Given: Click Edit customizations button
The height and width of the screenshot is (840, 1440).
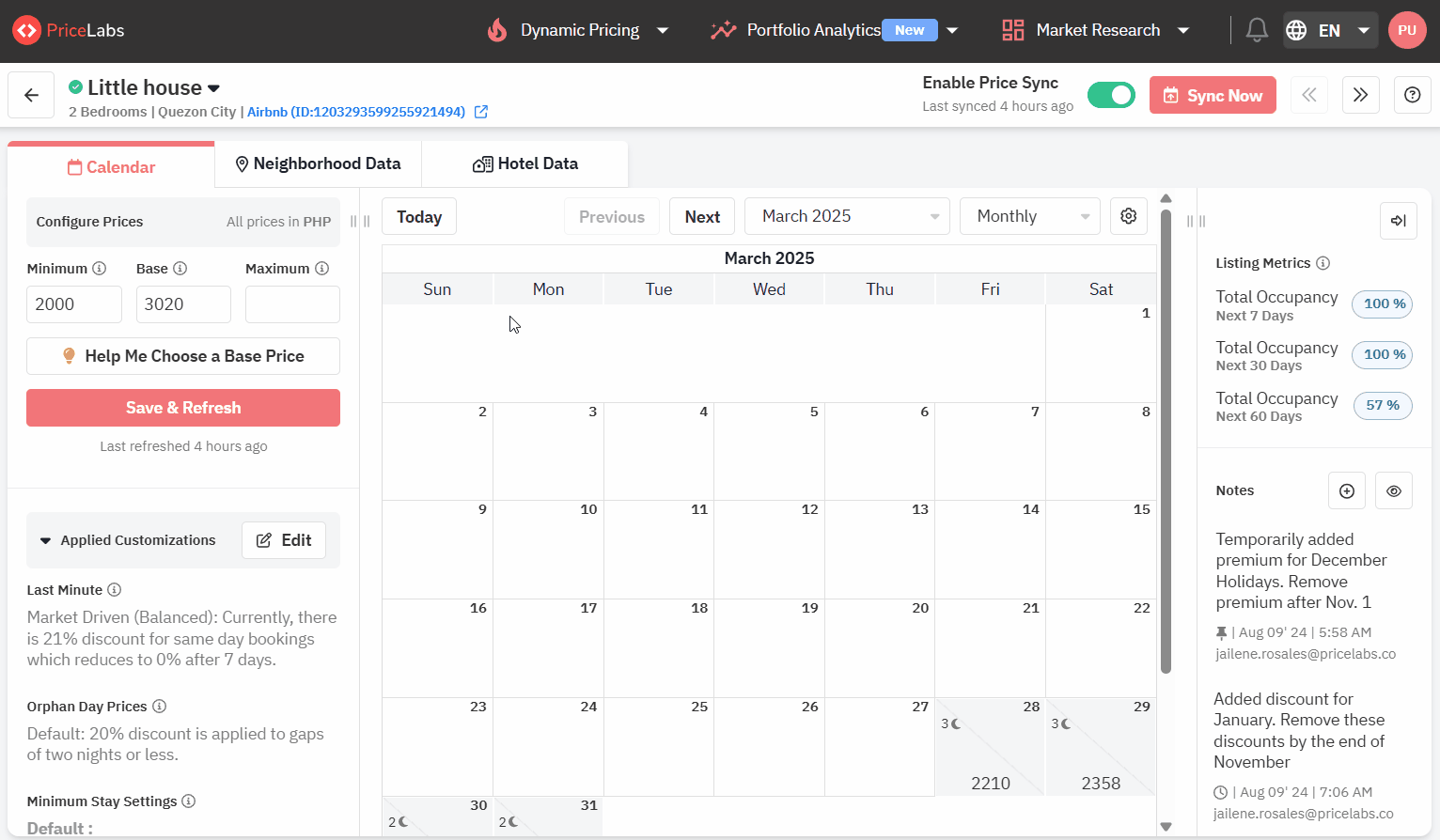Looking at the screenshot, I should [284, 540].
